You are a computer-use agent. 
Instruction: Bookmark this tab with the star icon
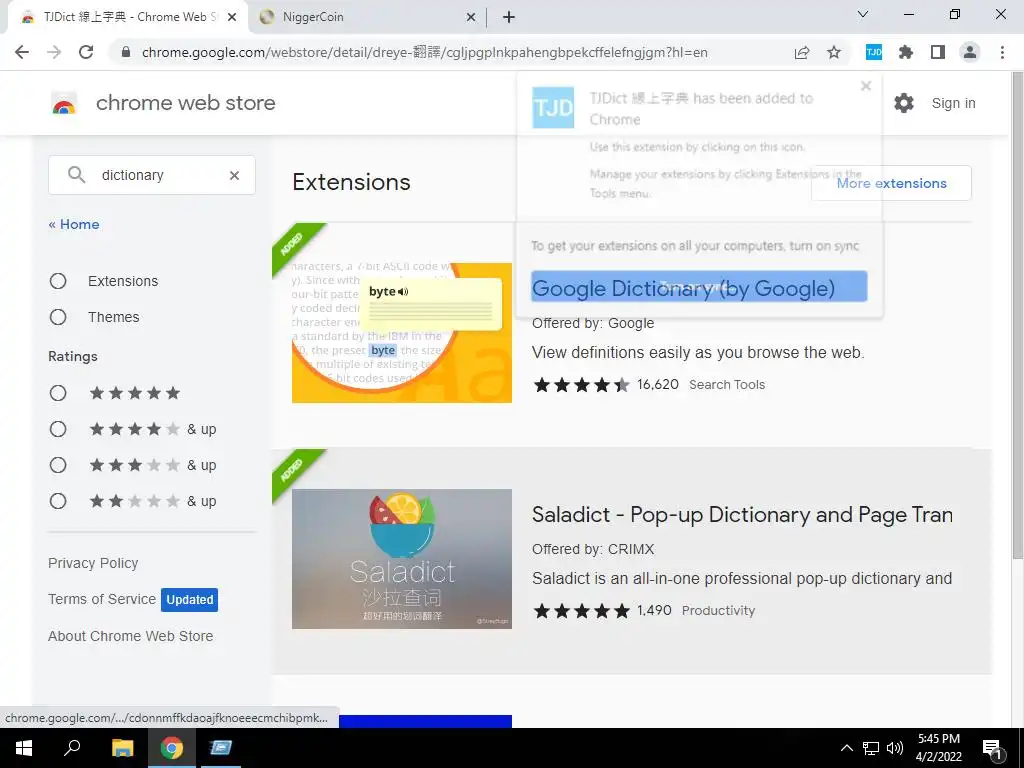click(x=834, y=52)
